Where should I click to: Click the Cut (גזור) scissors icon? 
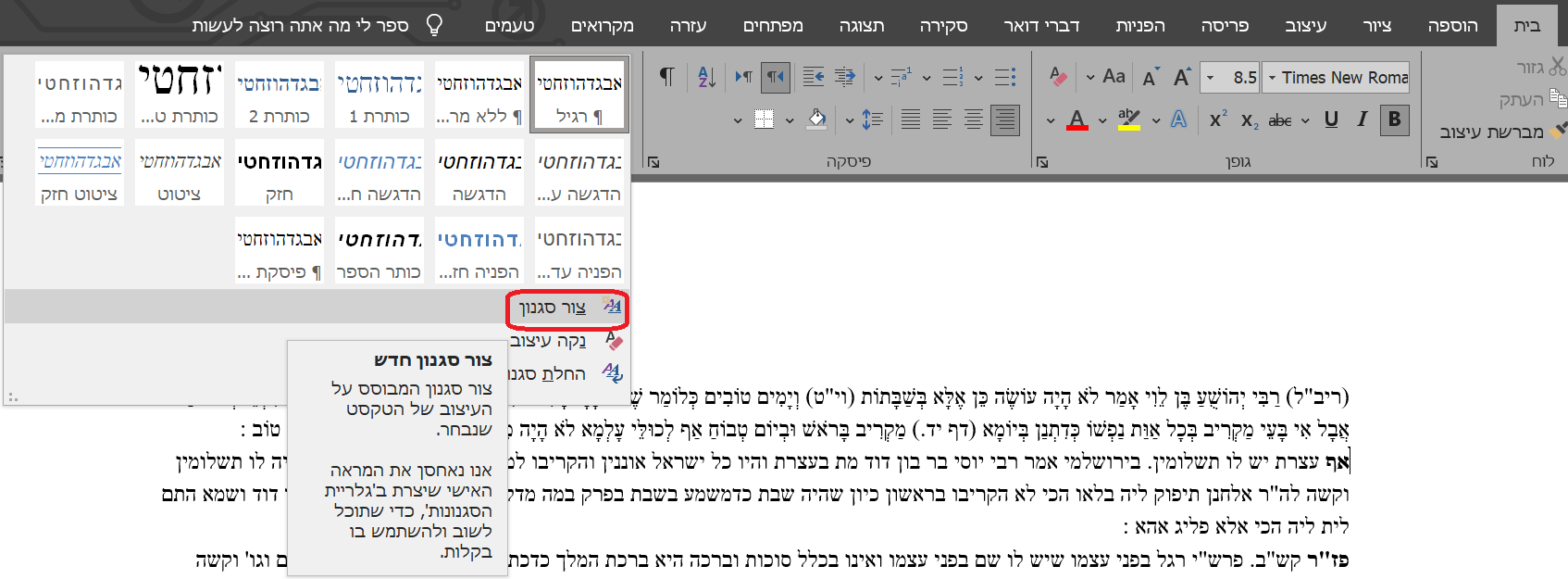[1557, 67]
